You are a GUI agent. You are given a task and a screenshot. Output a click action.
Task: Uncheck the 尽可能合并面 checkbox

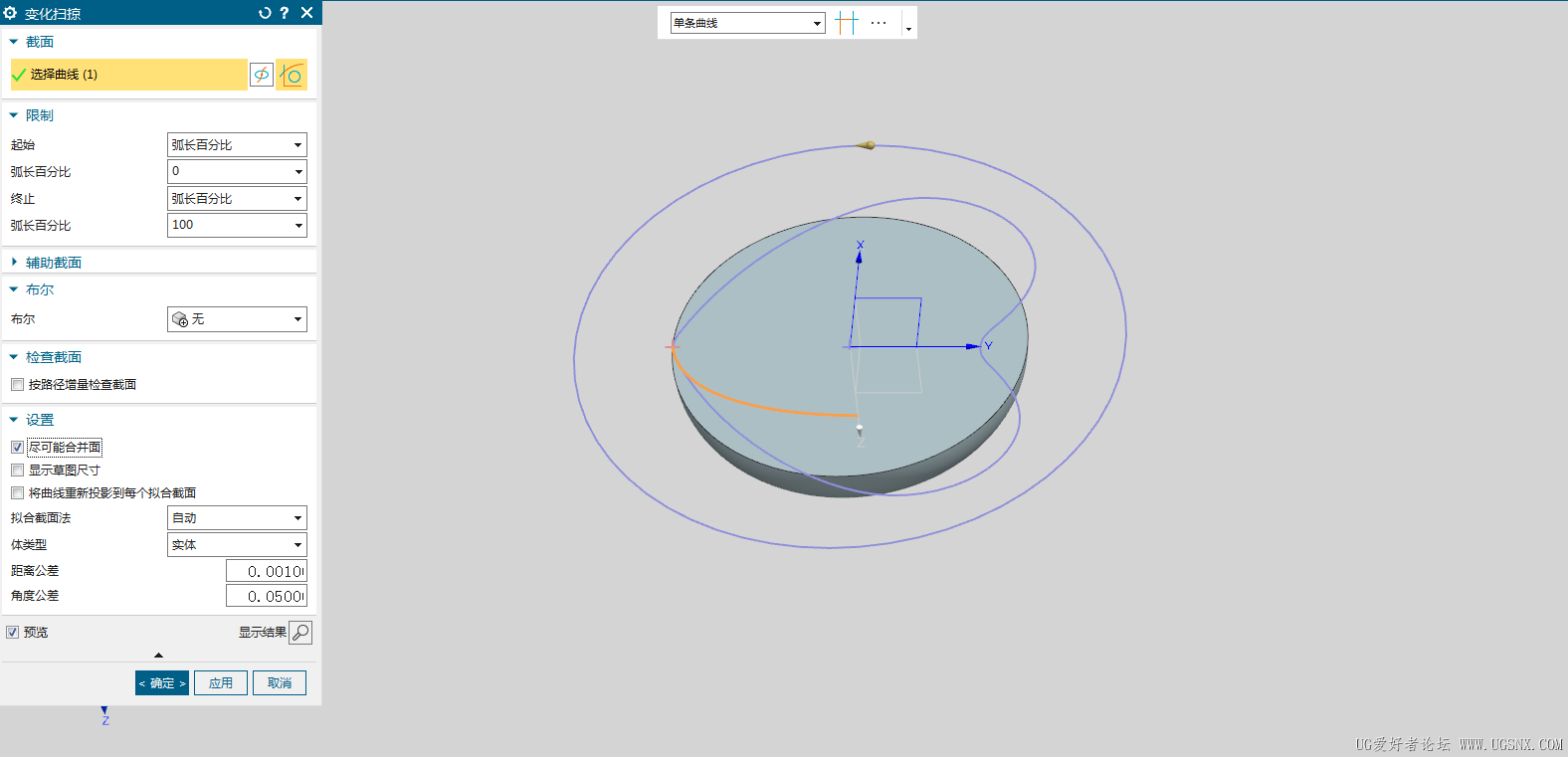click(17, 448)
